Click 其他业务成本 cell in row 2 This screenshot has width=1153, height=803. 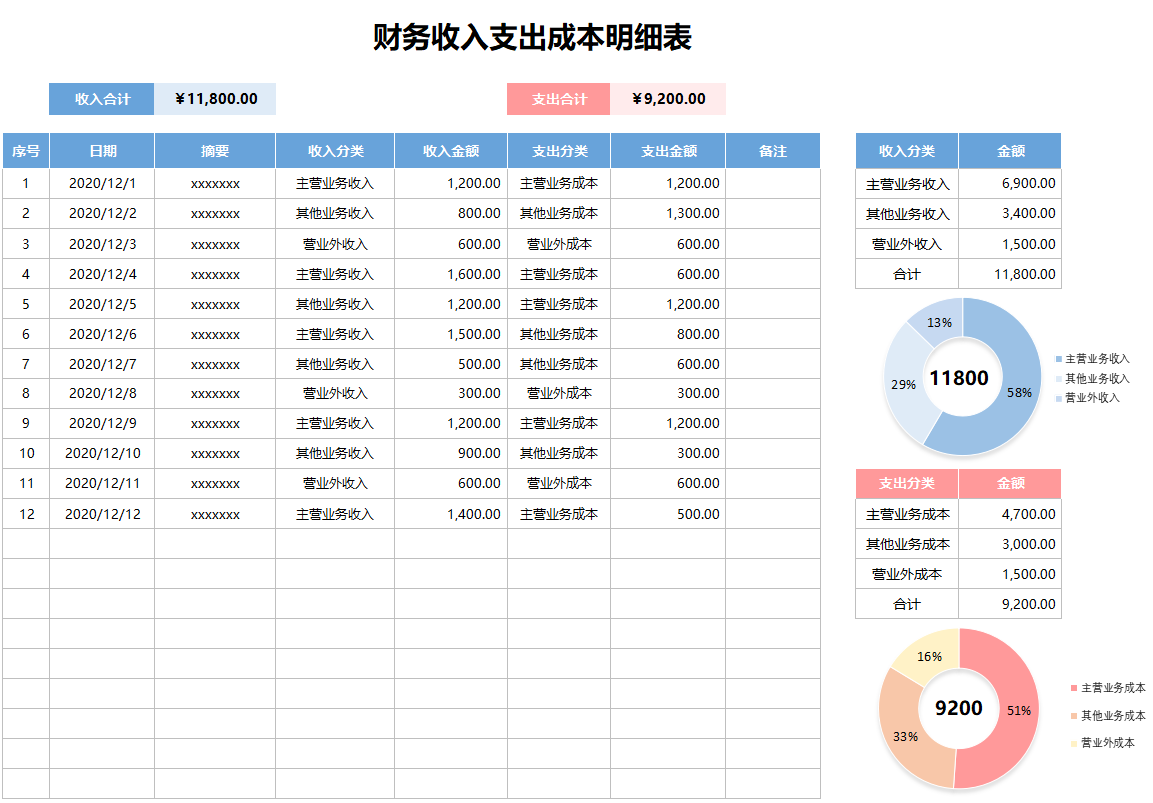(559, 213)
